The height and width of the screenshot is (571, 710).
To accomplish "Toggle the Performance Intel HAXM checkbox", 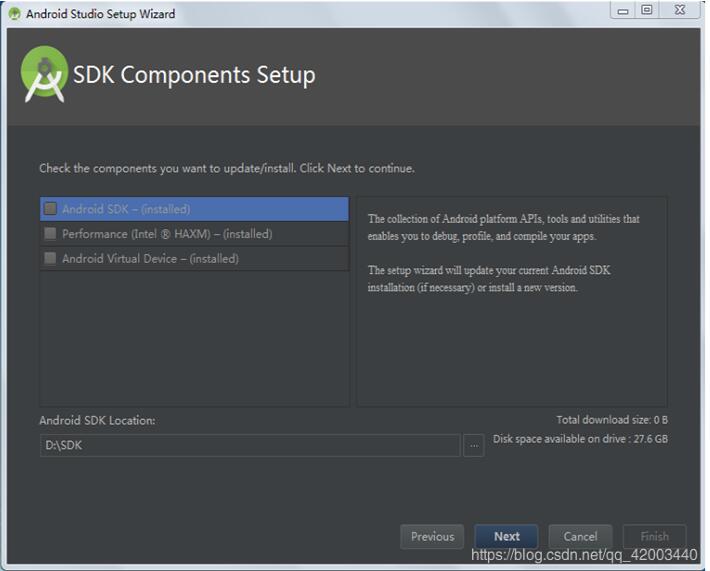I will click(50, 234).
